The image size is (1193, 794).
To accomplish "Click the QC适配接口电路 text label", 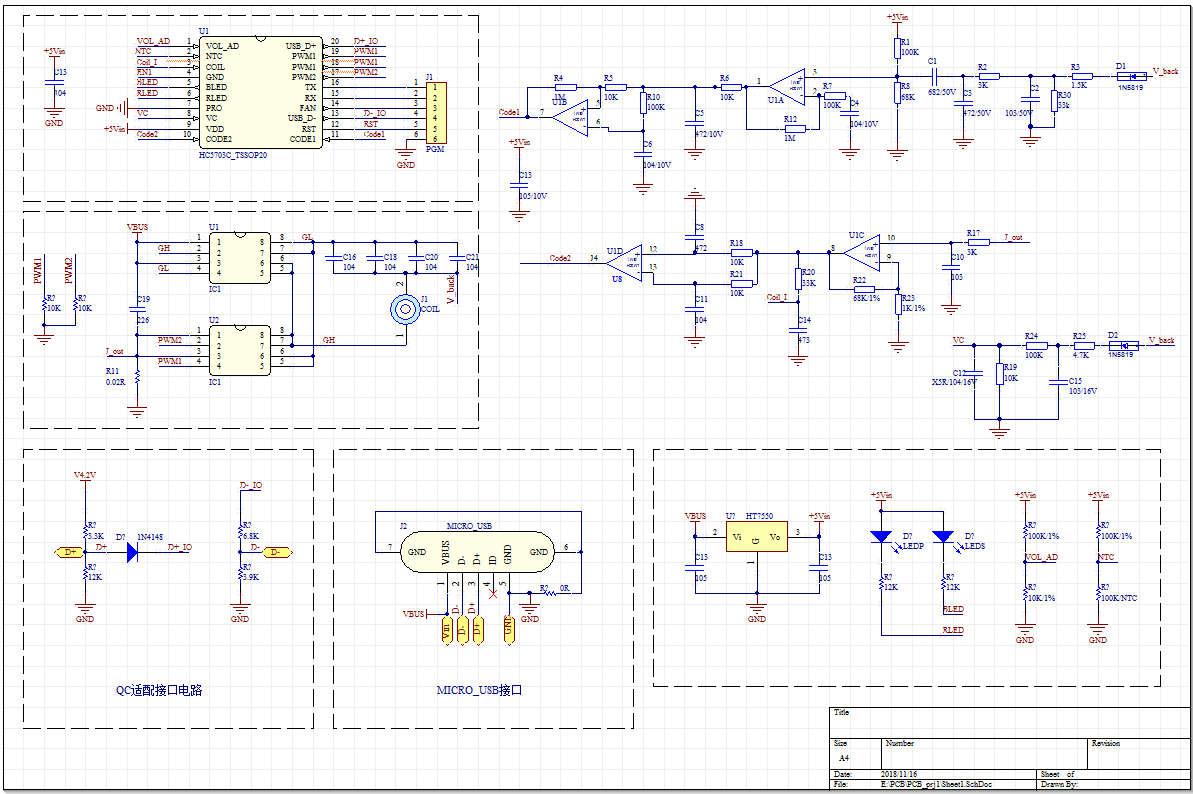I will pyautogui.click(x=166, y=690).
